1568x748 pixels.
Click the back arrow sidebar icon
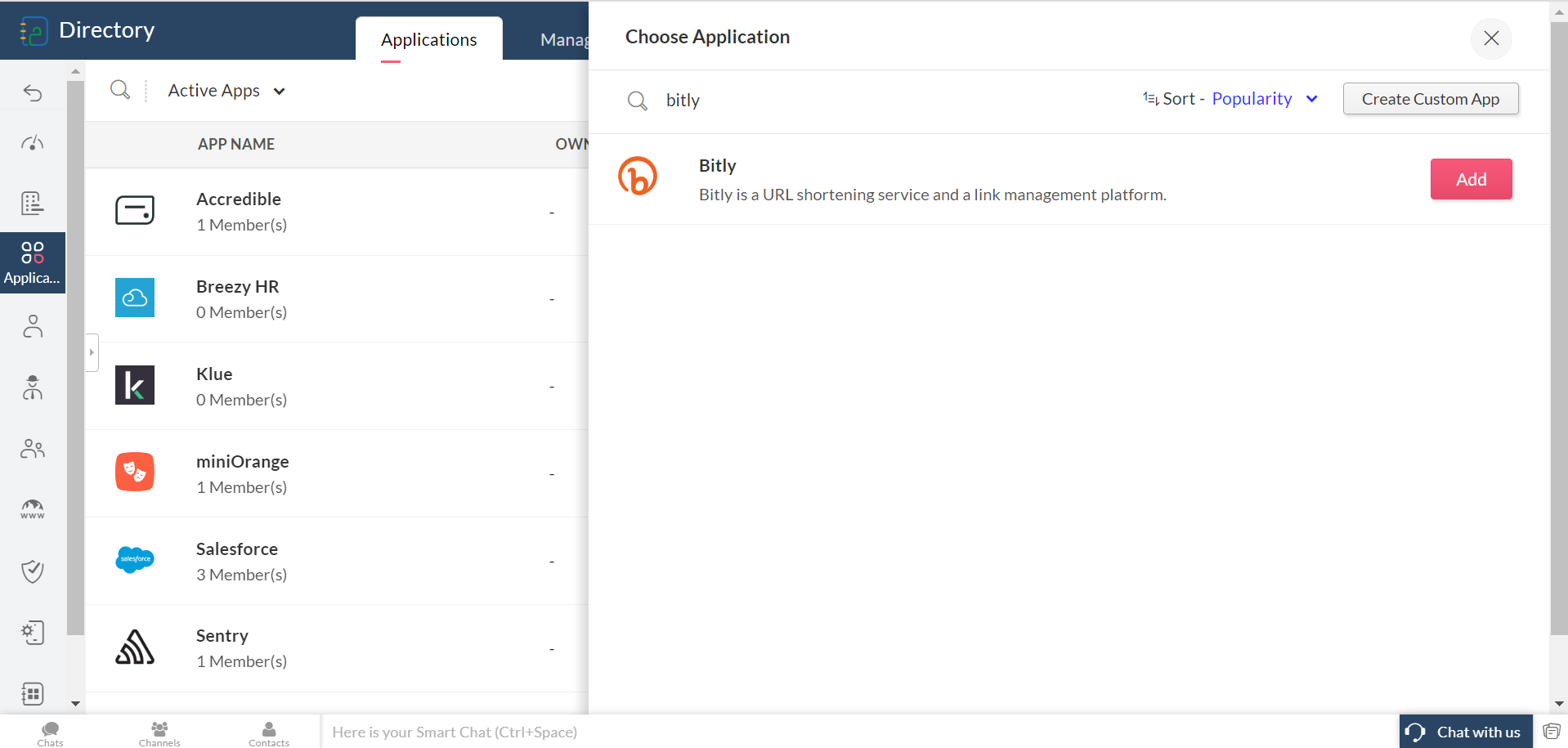click(x=33, y=92)
